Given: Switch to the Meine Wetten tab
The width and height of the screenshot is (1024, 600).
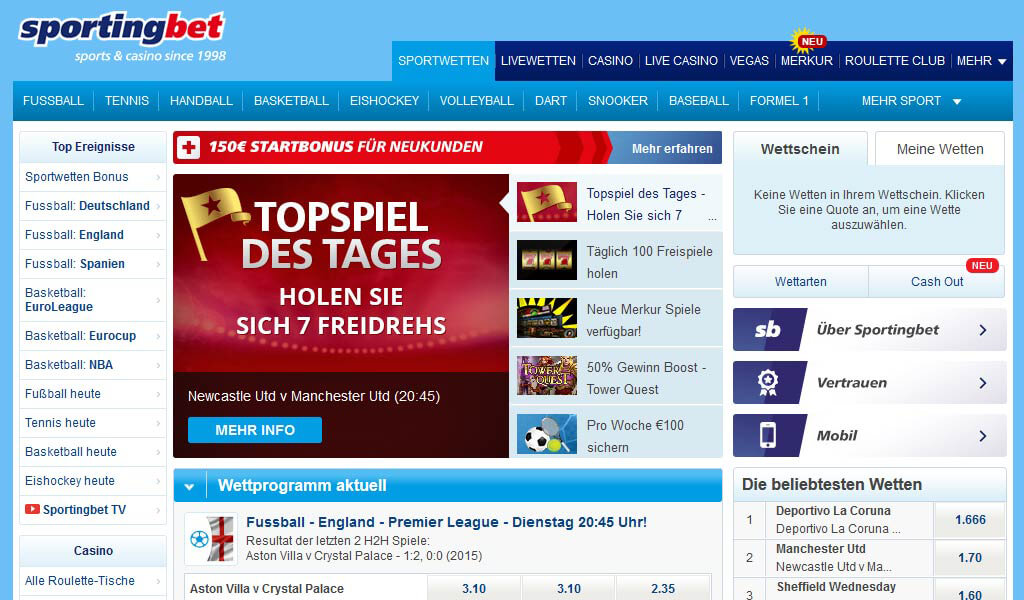Looking at the screenshot, I should 940,149.
